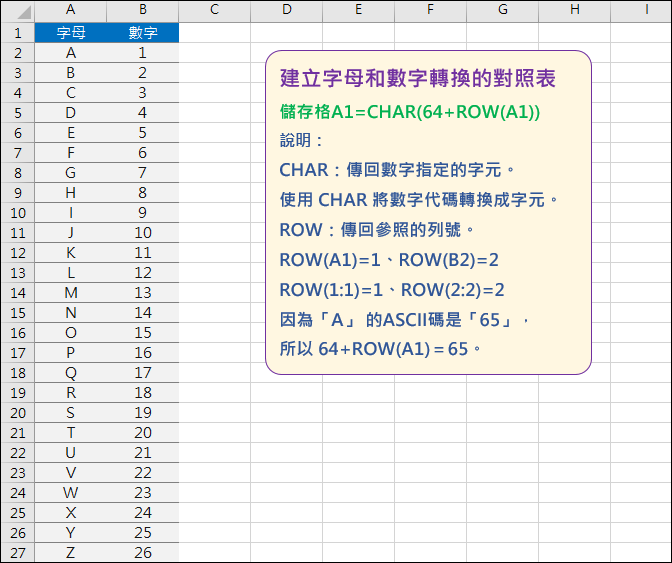Click cell containing letter B
The height and width of the screenshot is (563, 672).
point(71,73)
